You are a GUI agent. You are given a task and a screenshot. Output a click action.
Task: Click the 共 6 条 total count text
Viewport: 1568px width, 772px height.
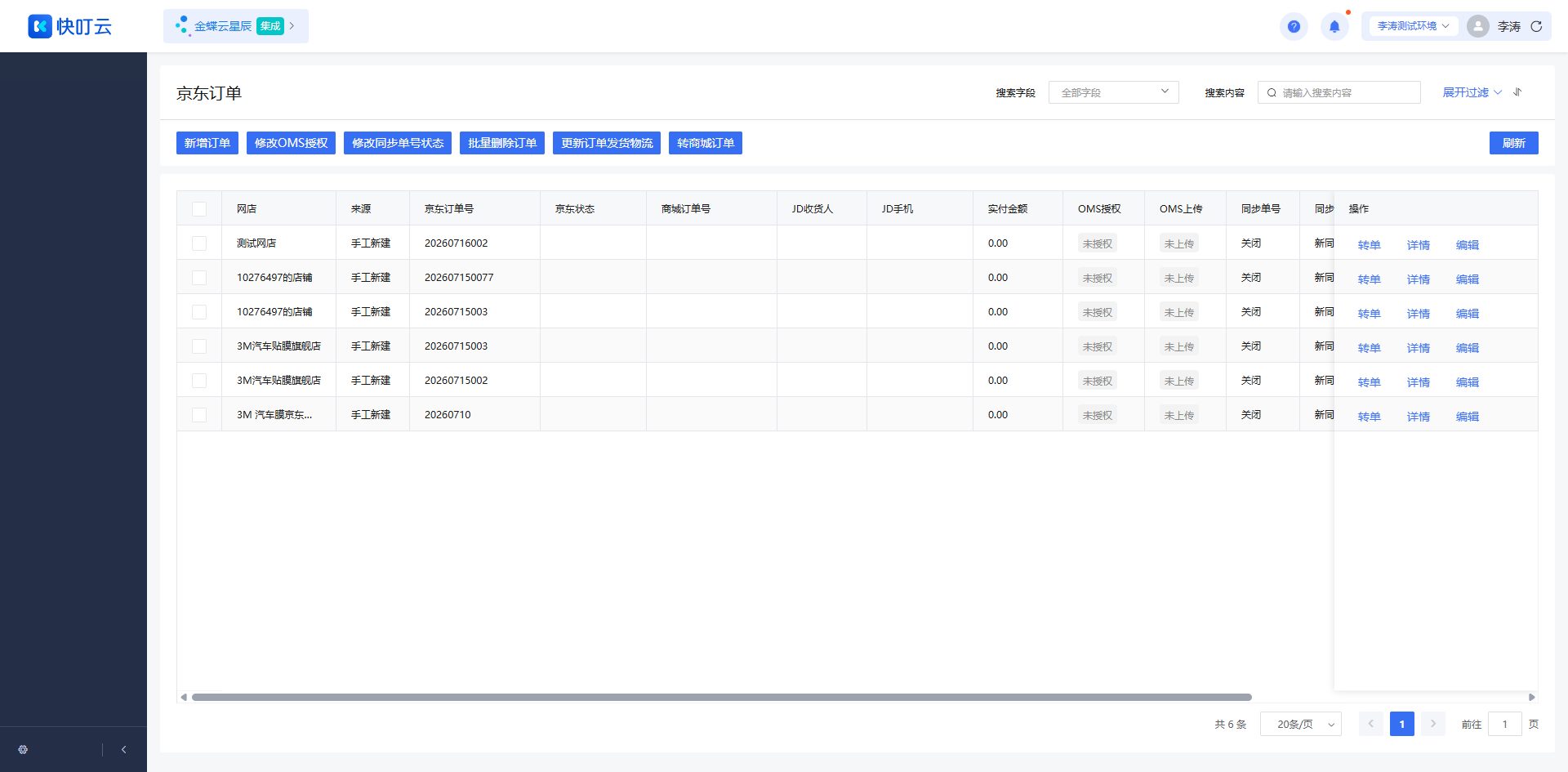click(x=1231, y=724)
